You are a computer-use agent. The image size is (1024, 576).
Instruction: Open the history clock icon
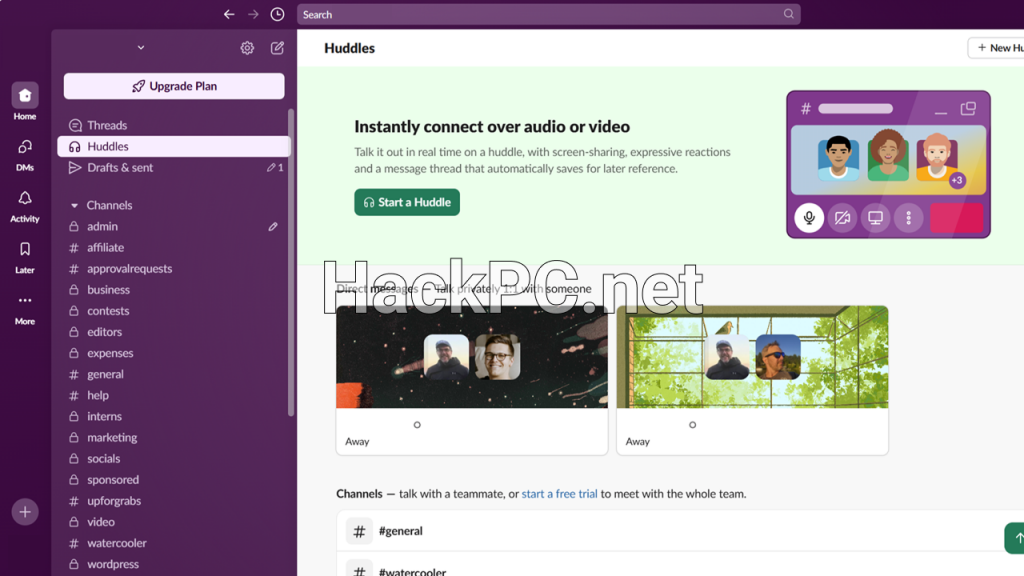tap(278, 14)
